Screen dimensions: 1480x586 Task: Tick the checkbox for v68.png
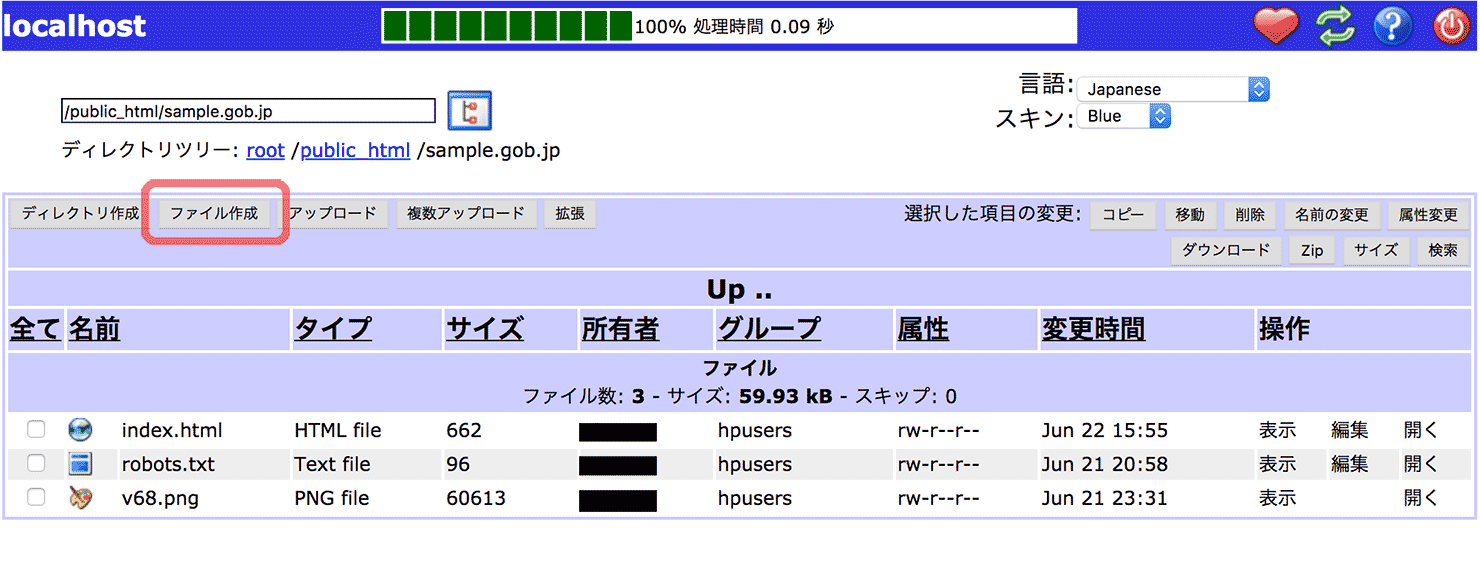click(36, 498)
